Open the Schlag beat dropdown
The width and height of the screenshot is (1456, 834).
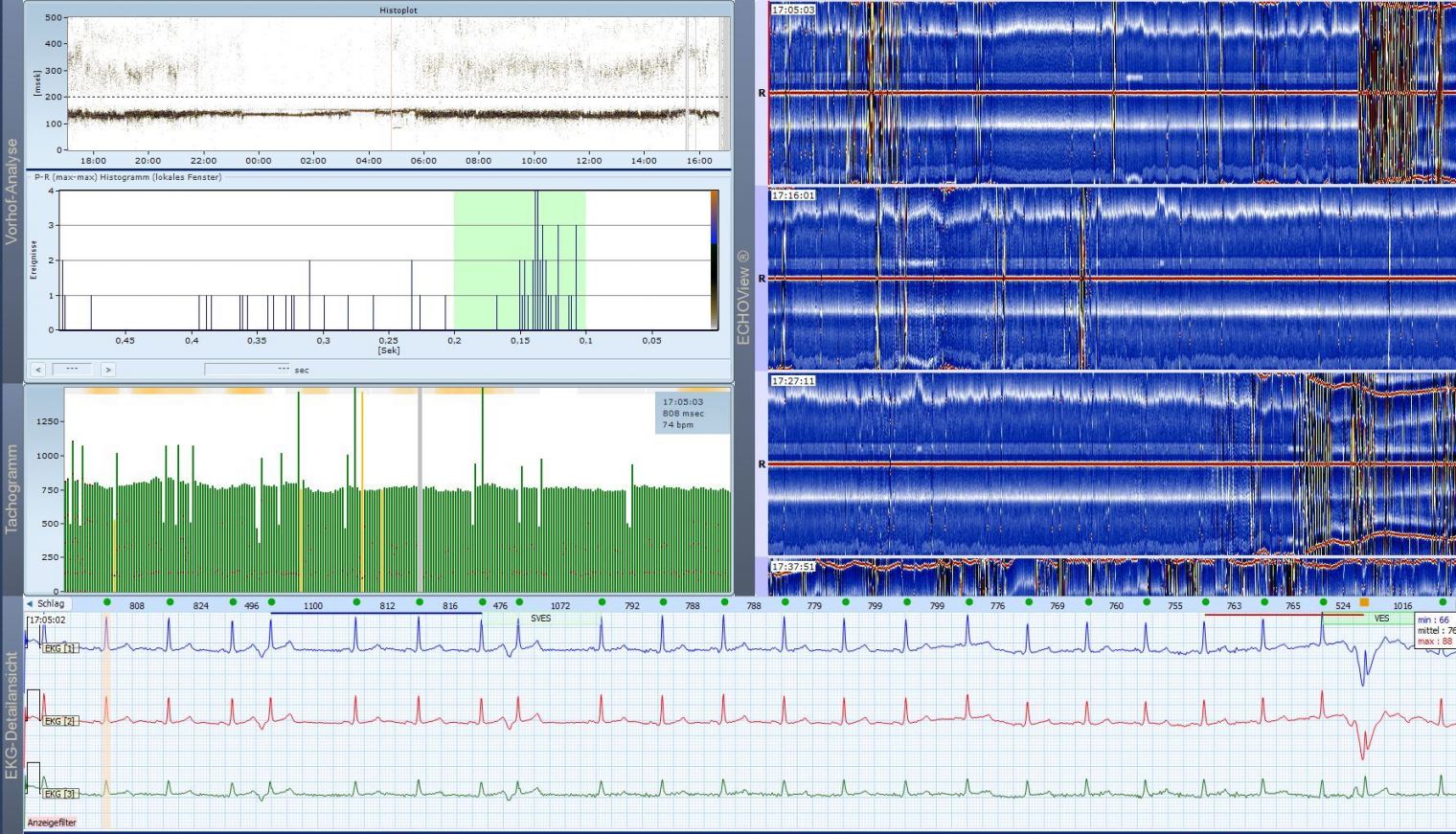pyautogui.click(x=46, y=604)
